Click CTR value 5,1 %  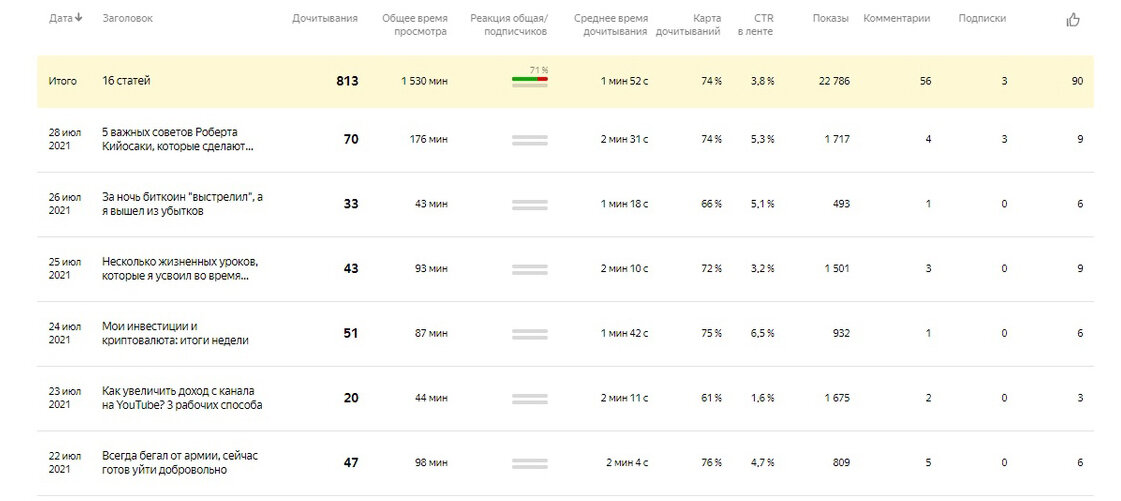click(762, 204)
